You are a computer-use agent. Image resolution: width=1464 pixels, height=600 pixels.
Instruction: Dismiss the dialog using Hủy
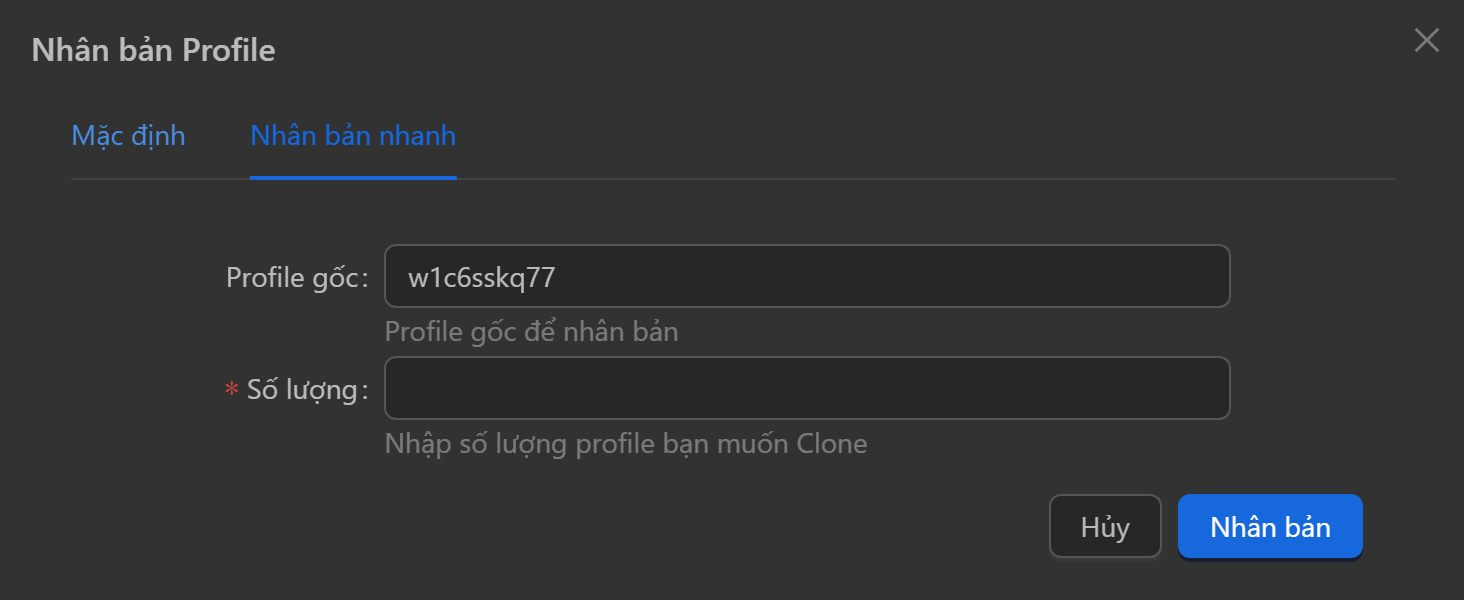pyautogui.click(x=1104, y=526)
